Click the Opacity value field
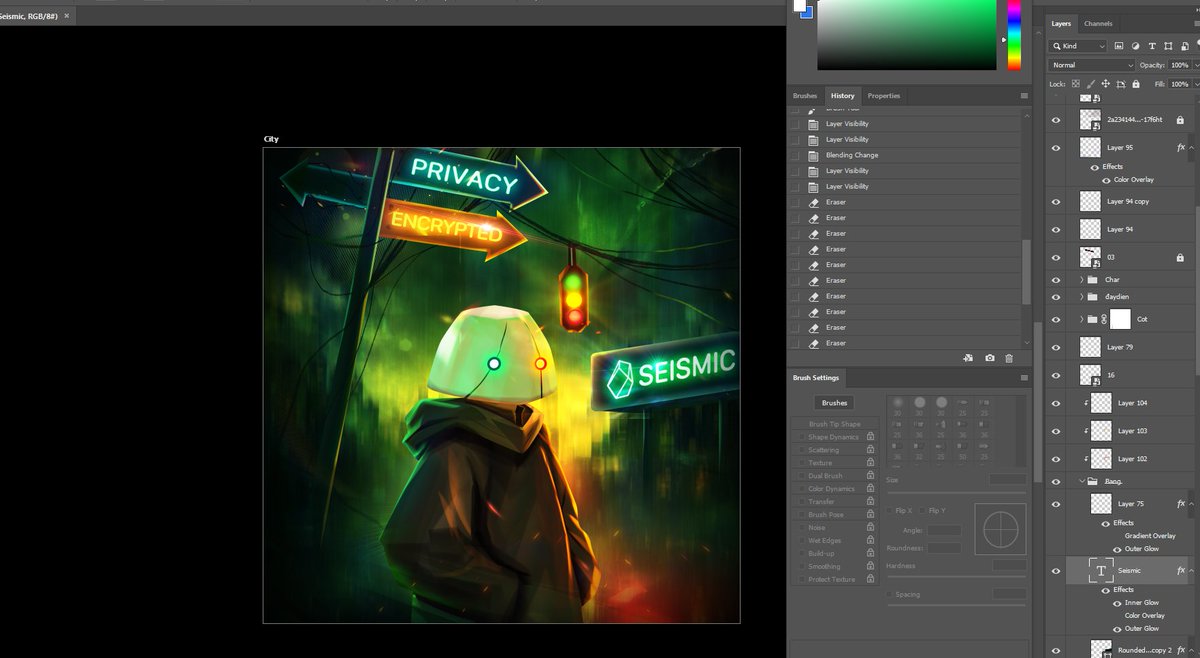 [1179, 65]
